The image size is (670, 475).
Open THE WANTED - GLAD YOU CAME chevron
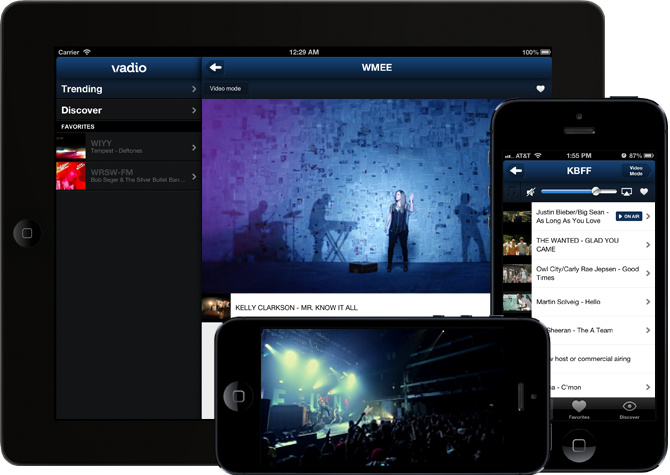point(647,245)
